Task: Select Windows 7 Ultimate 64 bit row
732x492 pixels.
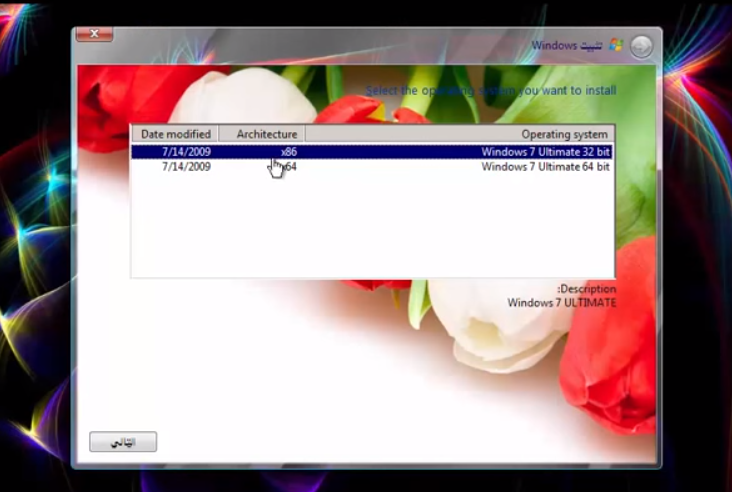Action: 372,167
